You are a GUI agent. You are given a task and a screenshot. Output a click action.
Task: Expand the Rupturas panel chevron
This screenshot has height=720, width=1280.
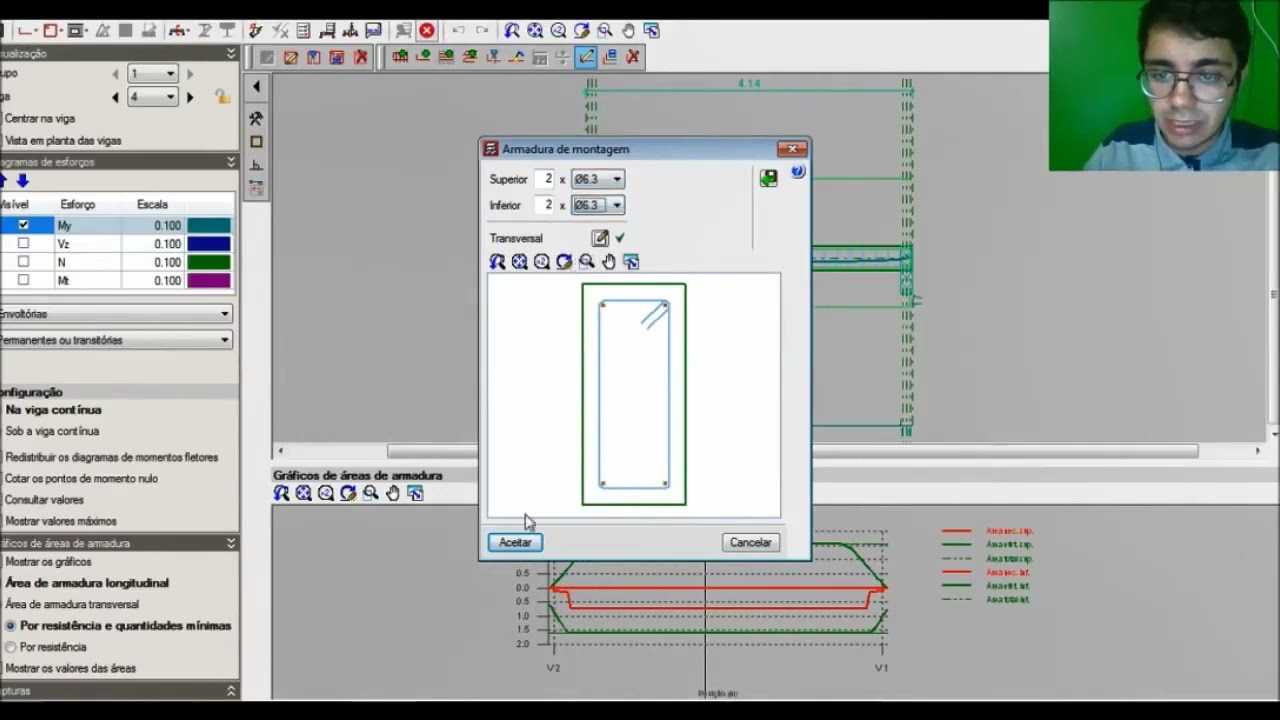coord(231,691)
